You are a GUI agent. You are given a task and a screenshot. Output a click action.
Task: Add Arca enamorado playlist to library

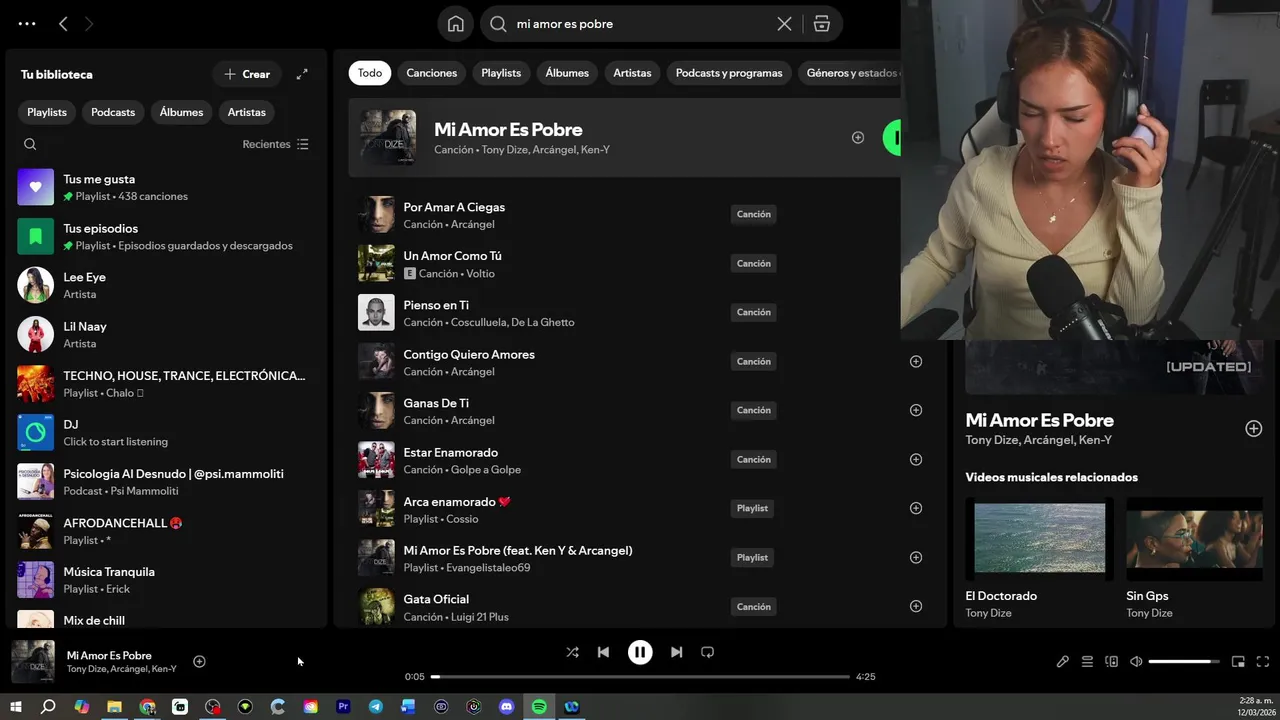point(916,508)
